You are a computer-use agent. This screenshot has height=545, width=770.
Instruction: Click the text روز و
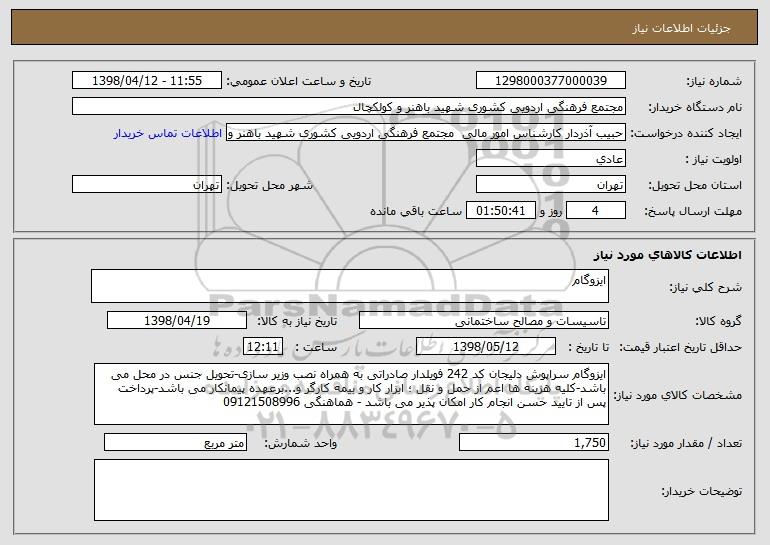pyautogui.click(x=550, y=212)
